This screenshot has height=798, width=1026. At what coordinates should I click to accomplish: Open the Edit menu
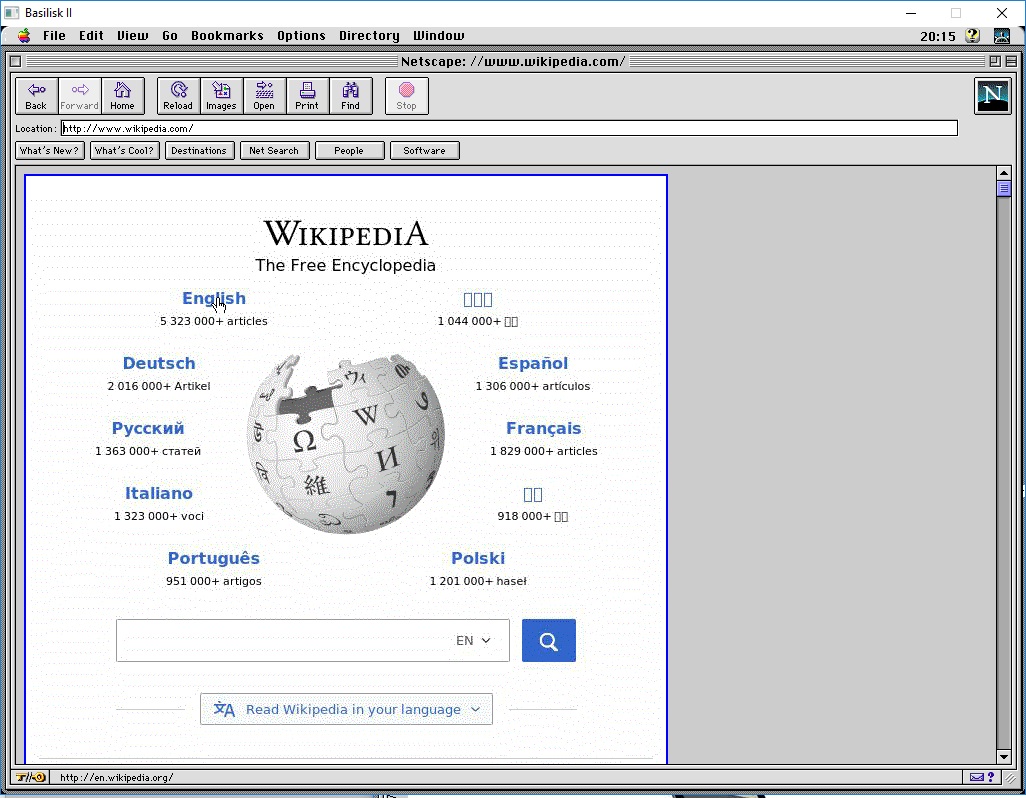(92, 36)
